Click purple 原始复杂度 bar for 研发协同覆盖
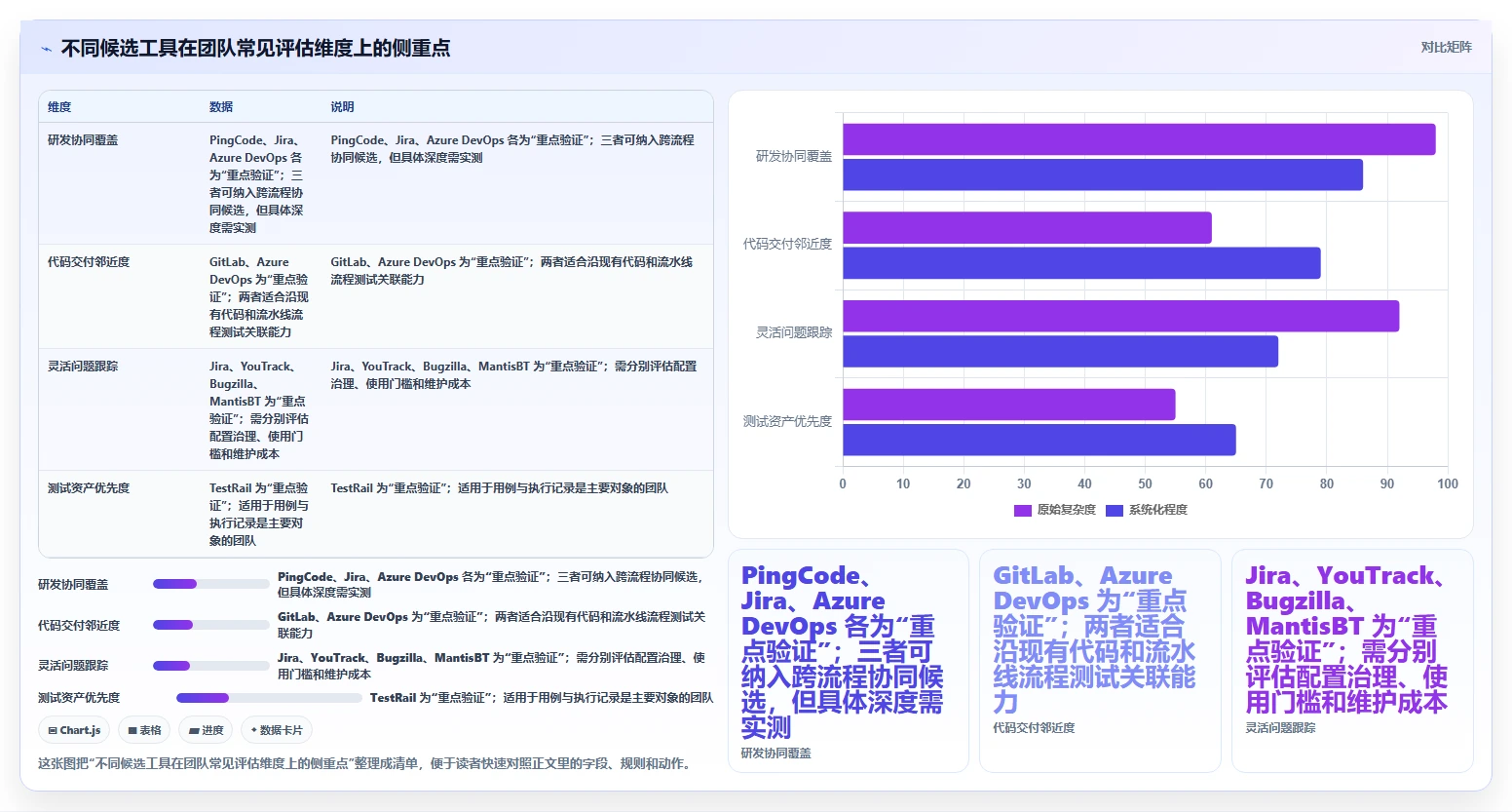The width and height of the screenshot is (1512, 812). pyautogui.click(x=1139, y=139)
